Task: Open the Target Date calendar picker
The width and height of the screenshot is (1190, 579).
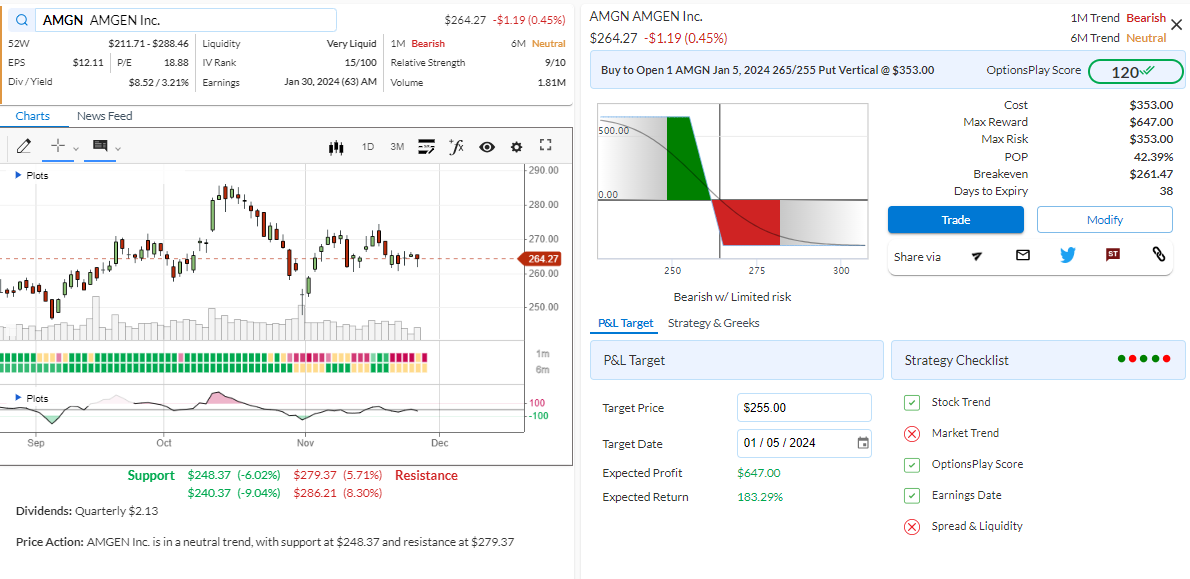Action: tap(863, 443)
